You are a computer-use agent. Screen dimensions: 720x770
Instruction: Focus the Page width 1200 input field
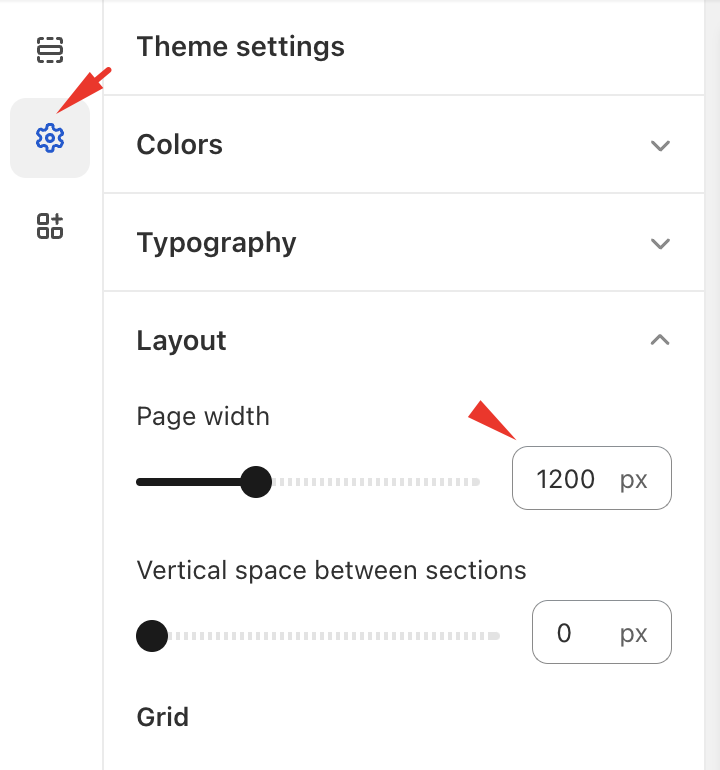click(x=566, y=479)
